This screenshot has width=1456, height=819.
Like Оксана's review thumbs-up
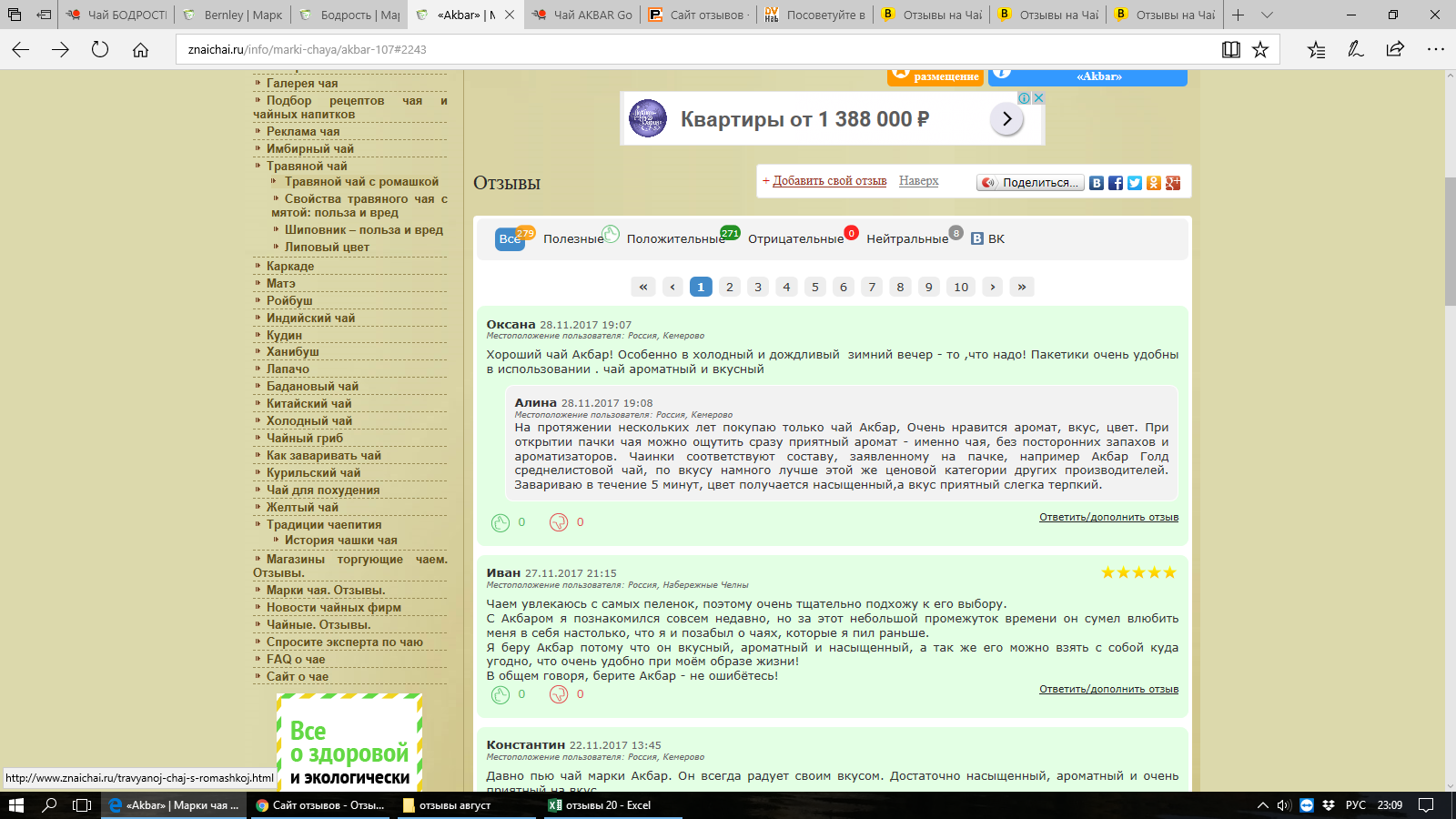click(500, 522)
